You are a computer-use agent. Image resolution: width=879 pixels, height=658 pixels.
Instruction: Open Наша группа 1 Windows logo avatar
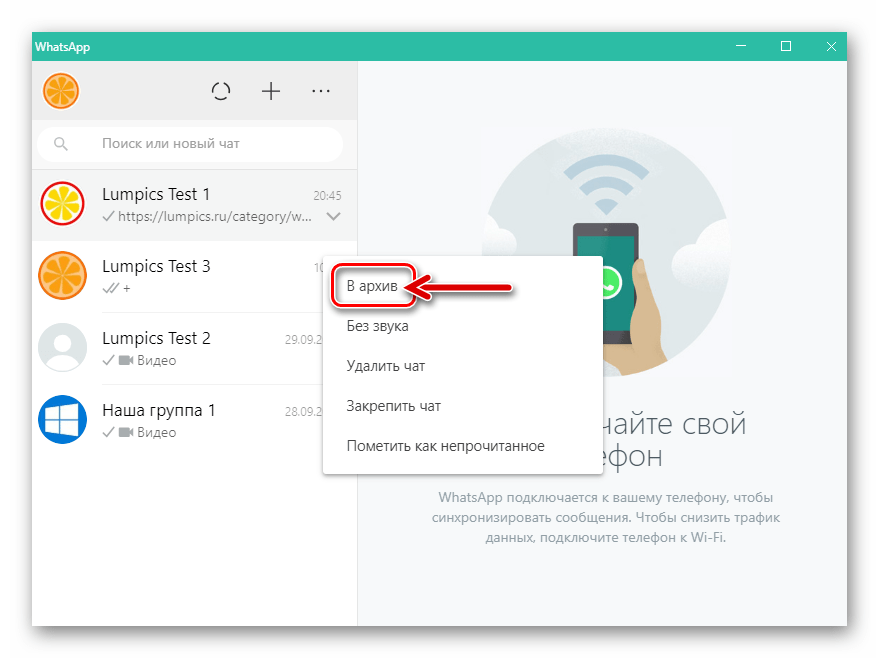click(x=62, y=419)
